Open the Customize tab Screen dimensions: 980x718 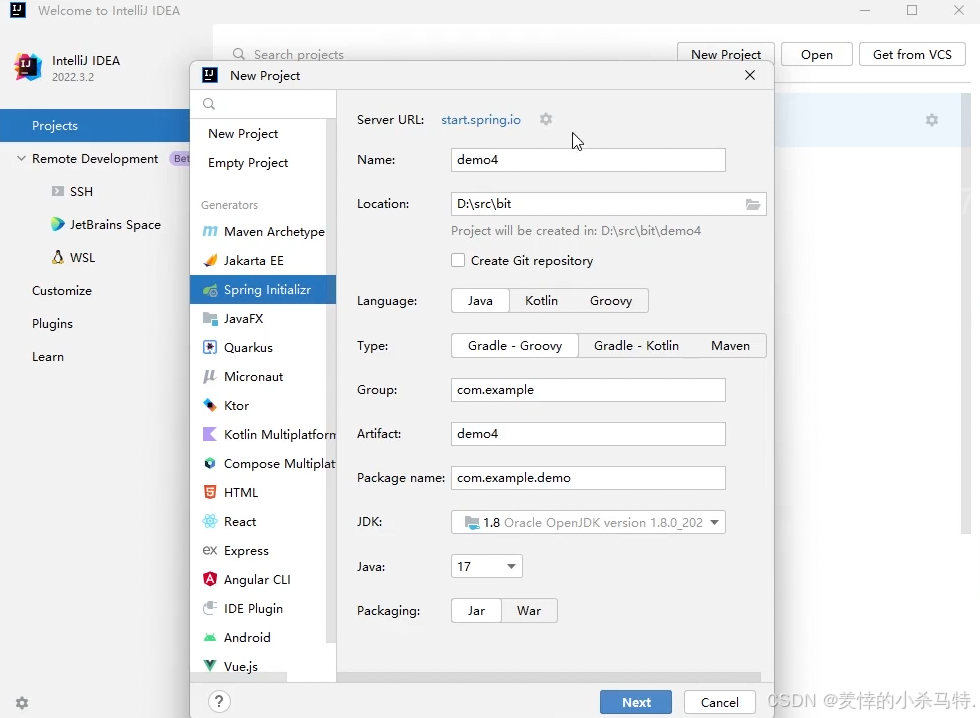click(62, 291)
